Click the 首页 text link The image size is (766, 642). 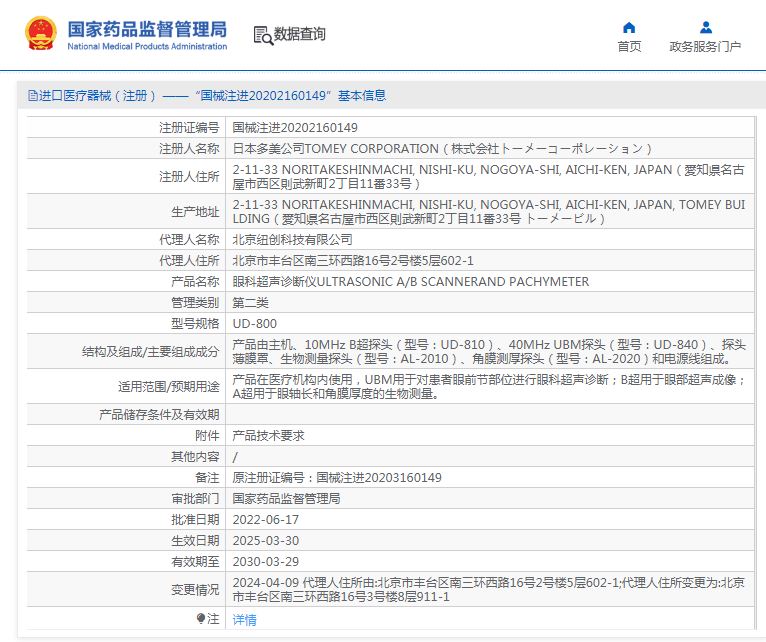click(x=629, y=46)
